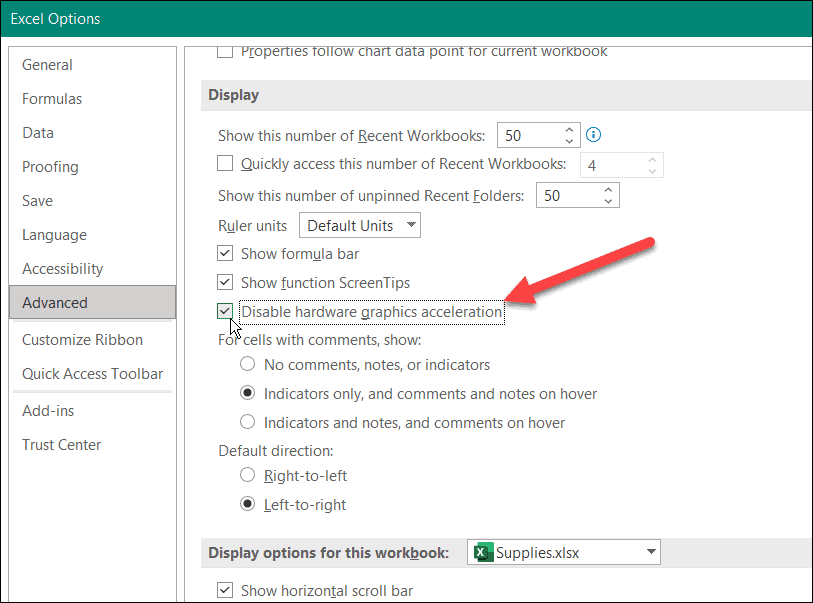Viewport: 813px width, 603px height.
Task: Choose Indicators and notes, comments on hover
Action: pos(247,423)
